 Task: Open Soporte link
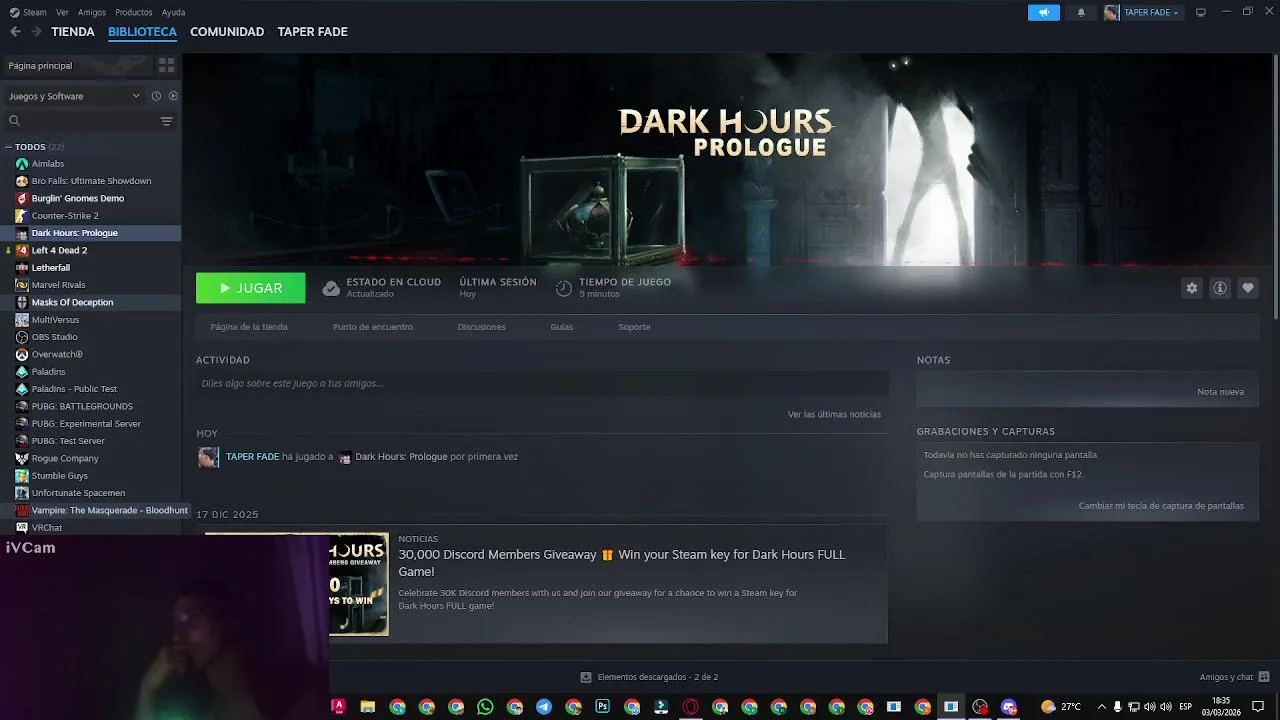point(634,327)
